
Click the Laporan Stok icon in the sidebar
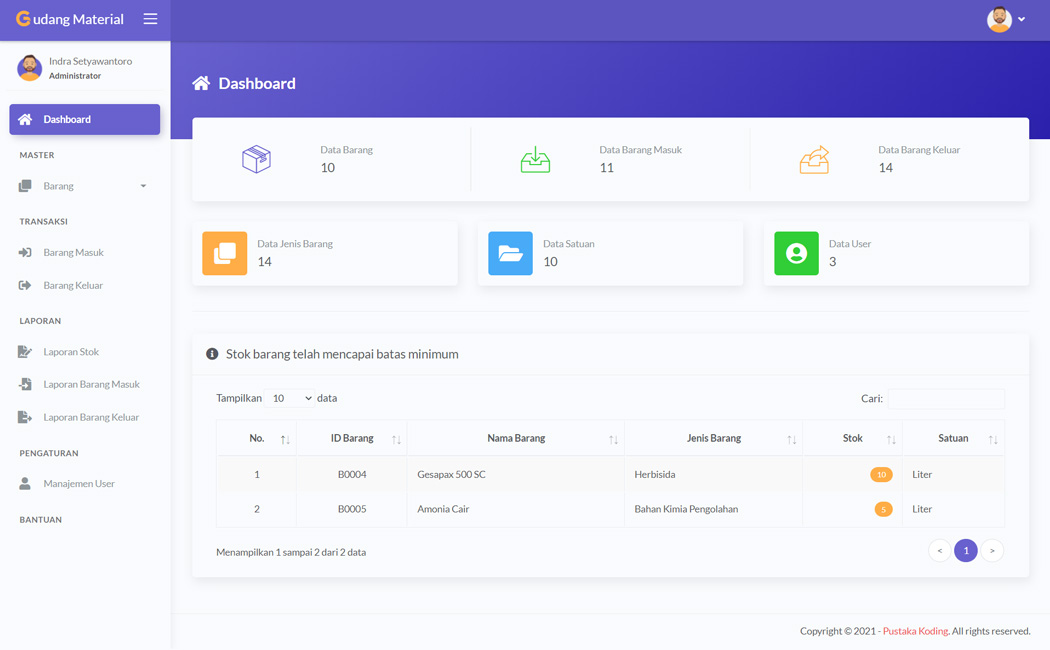[23, 351]
